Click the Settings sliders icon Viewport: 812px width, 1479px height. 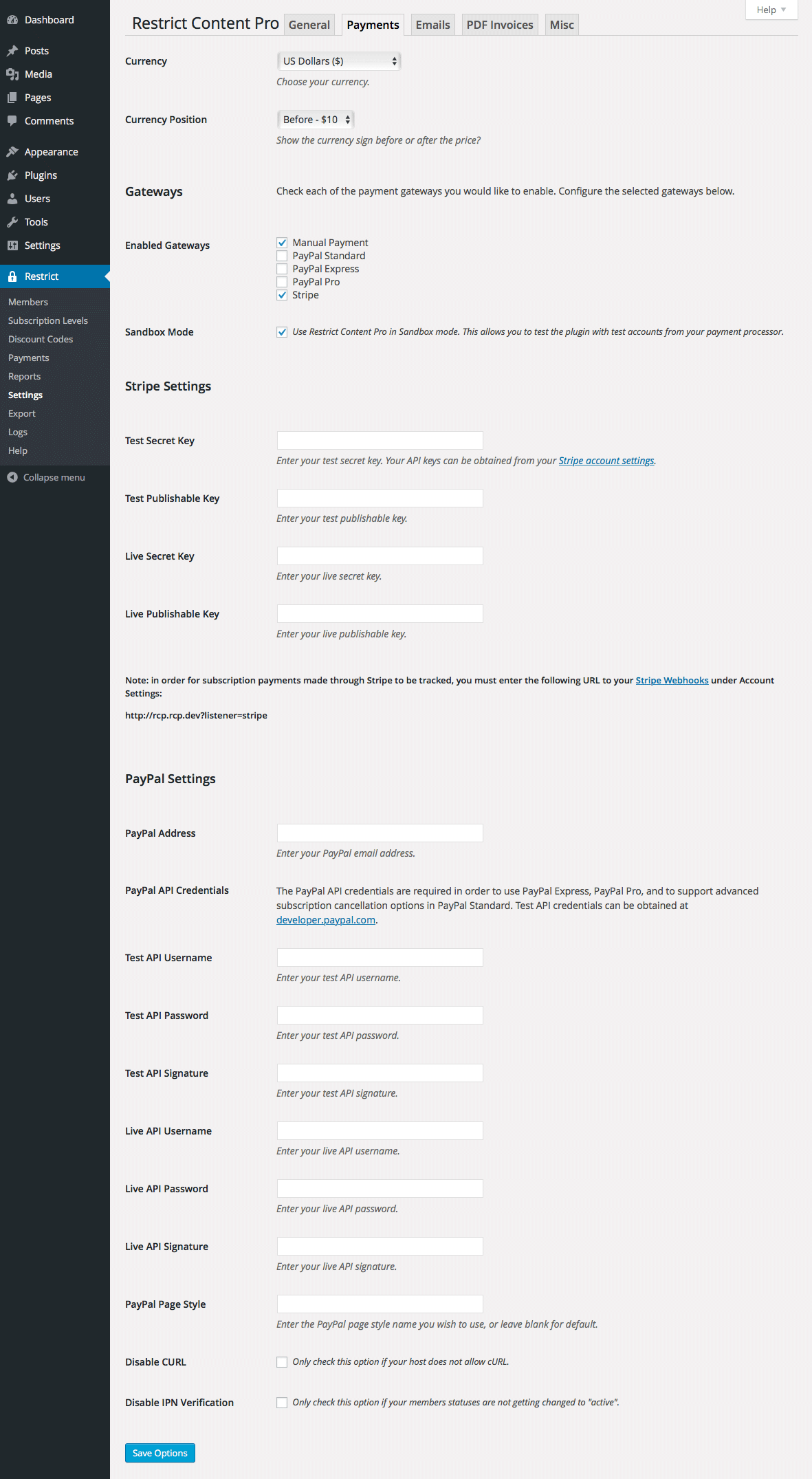12,245
